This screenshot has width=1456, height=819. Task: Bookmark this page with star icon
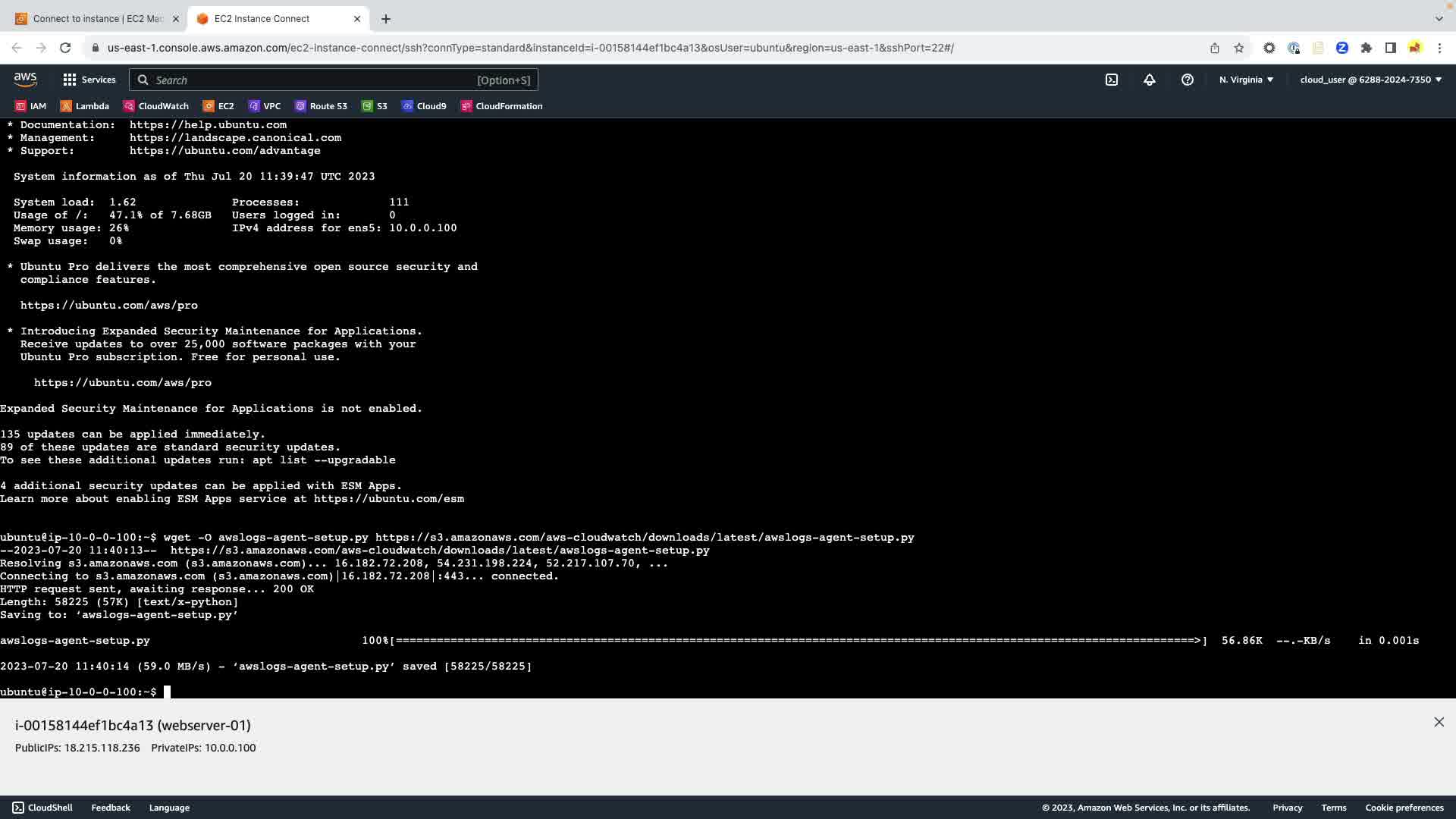[1239, 48]
